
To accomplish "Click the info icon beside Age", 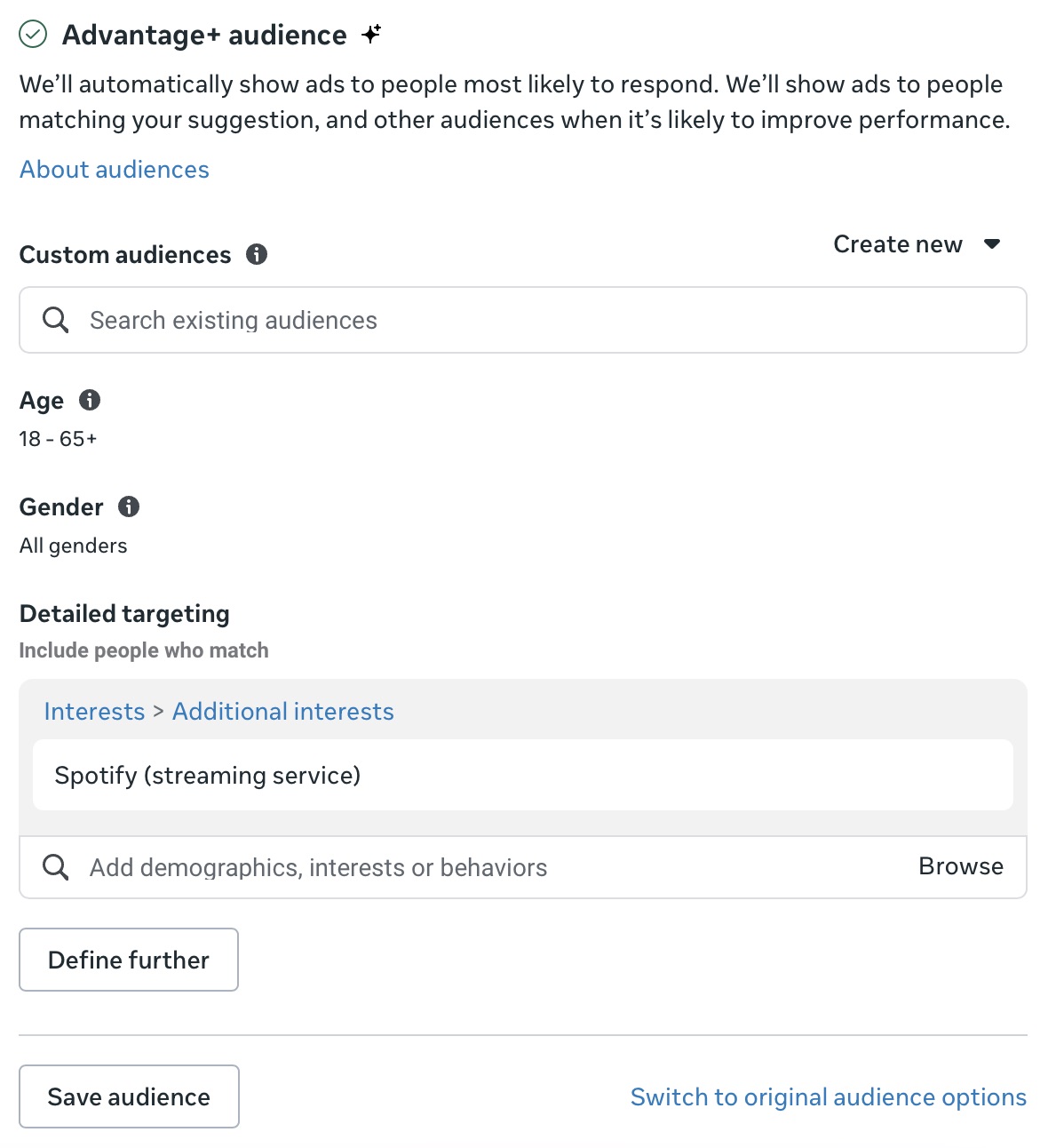I will point(89,400).
